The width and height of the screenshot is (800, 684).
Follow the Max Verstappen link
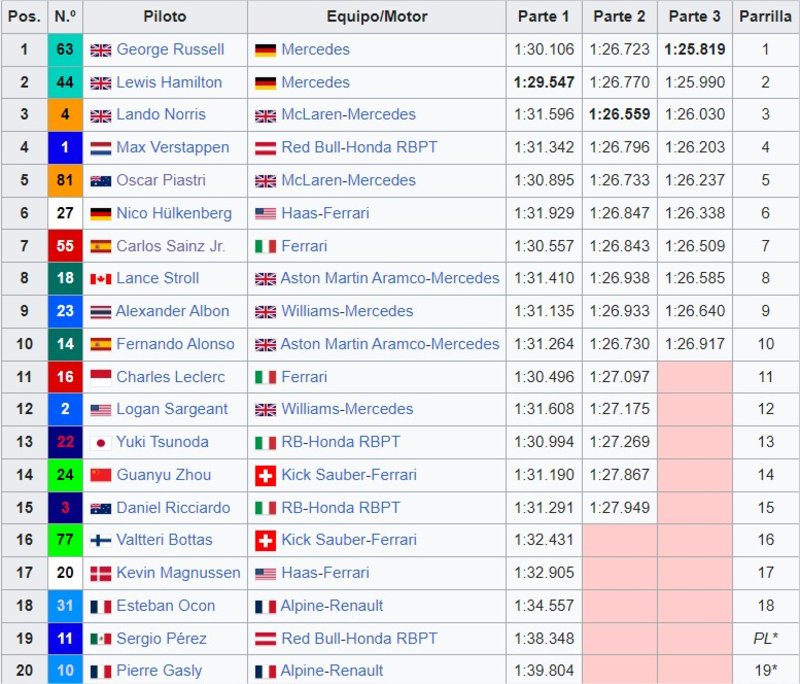[172, 147]
